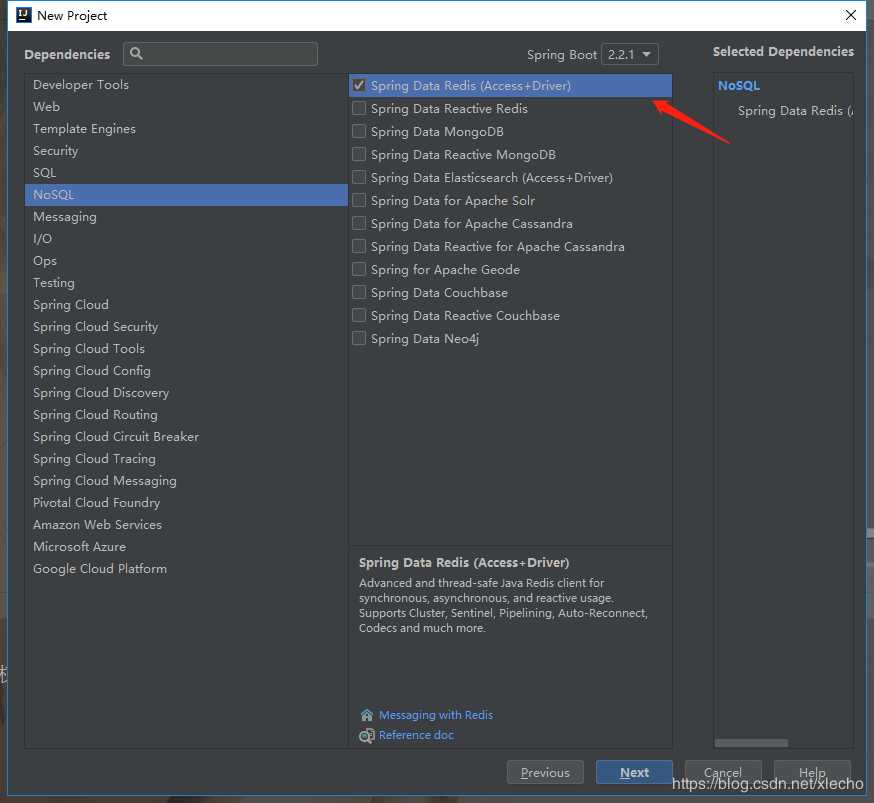This screenshot has width=874, height=803.
Task: Tick Spring Data Reactive Couchbase
Action: [x=359, y=315]
